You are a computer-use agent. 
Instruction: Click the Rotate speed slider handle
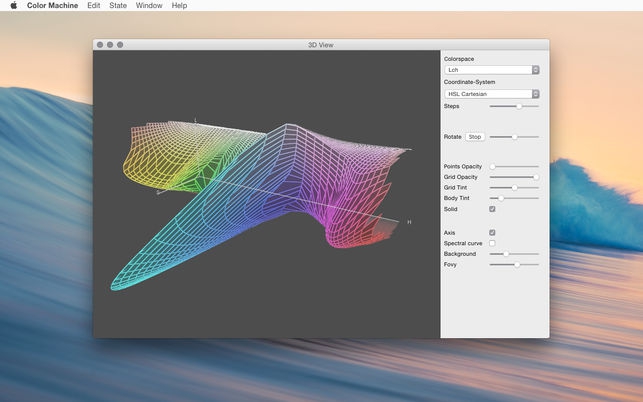point(514,136)
